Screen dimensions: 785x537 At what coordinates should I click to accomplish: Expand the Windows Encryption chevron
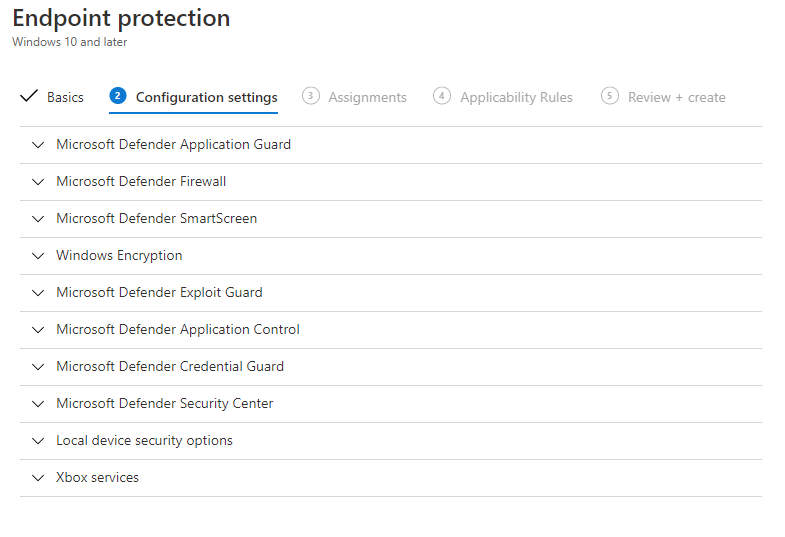pos(38,255)
